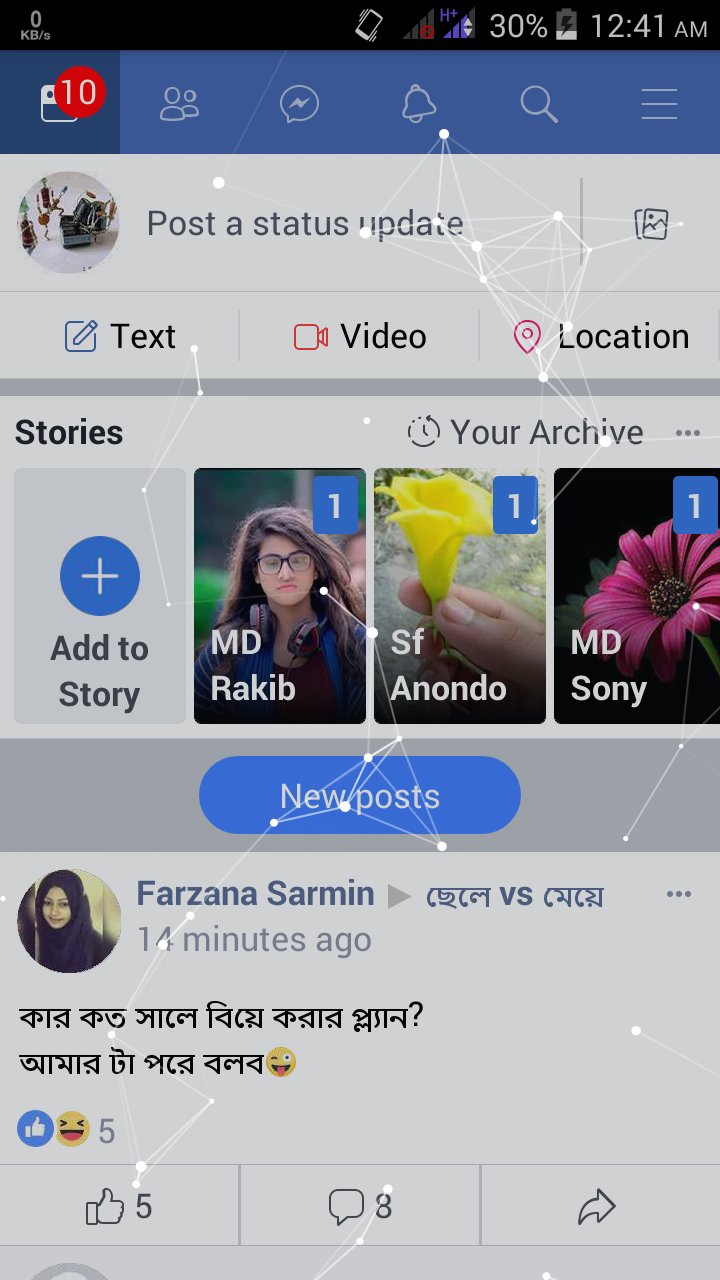Tap the photo gallery icon
The width and height of the screenshot is (720, 1280).
(651, 224)
